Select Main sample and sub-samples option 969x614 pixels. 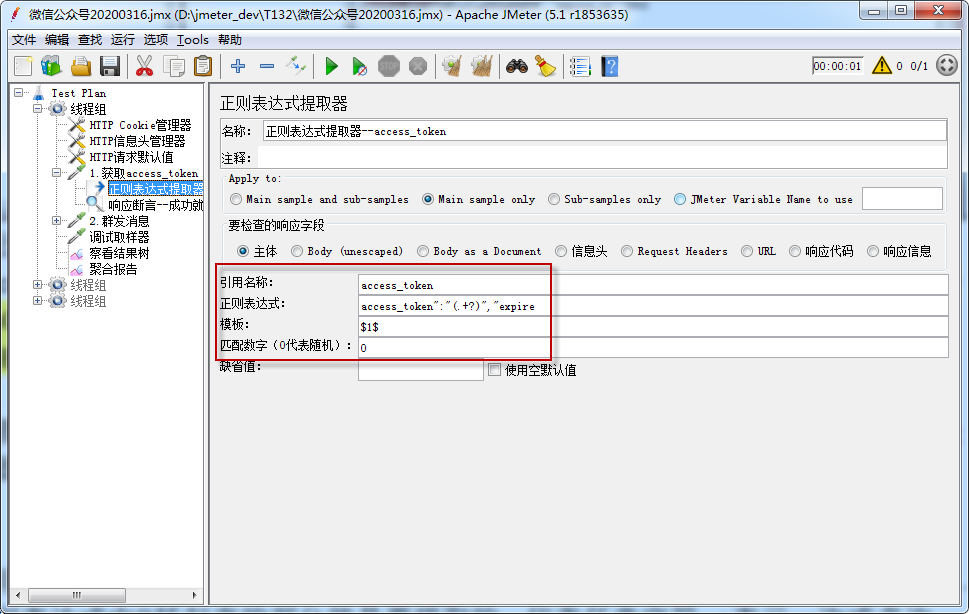click(x=236, y=200)
